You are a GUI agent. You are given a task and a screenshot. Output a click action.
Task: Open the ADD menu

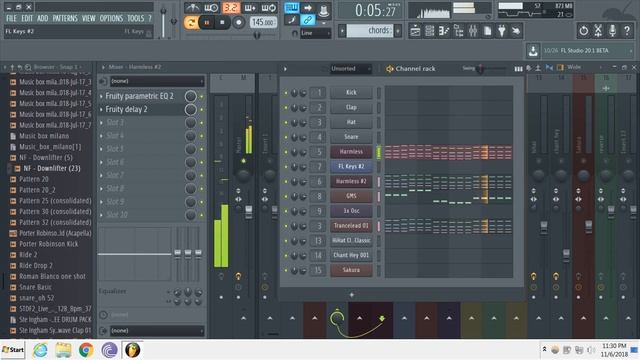click(42, 18)
